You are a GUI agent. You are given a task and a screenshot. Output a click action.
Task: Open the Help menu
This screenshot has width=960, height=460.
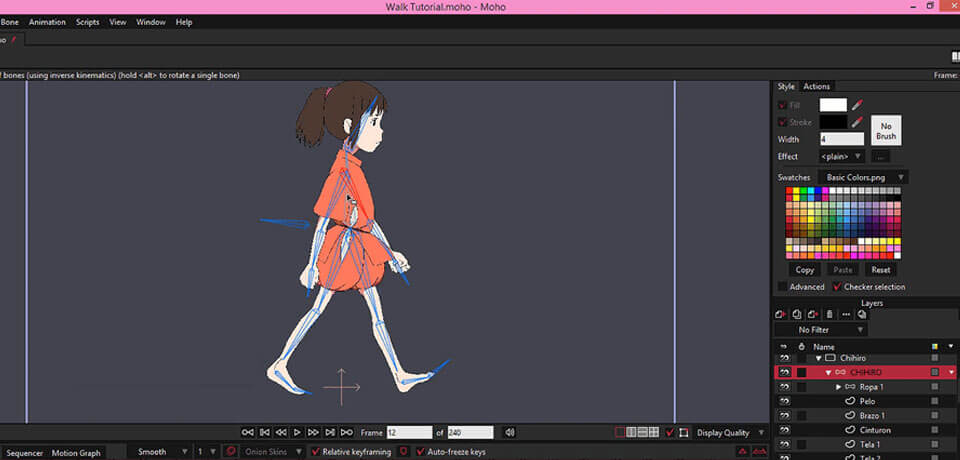184,22
